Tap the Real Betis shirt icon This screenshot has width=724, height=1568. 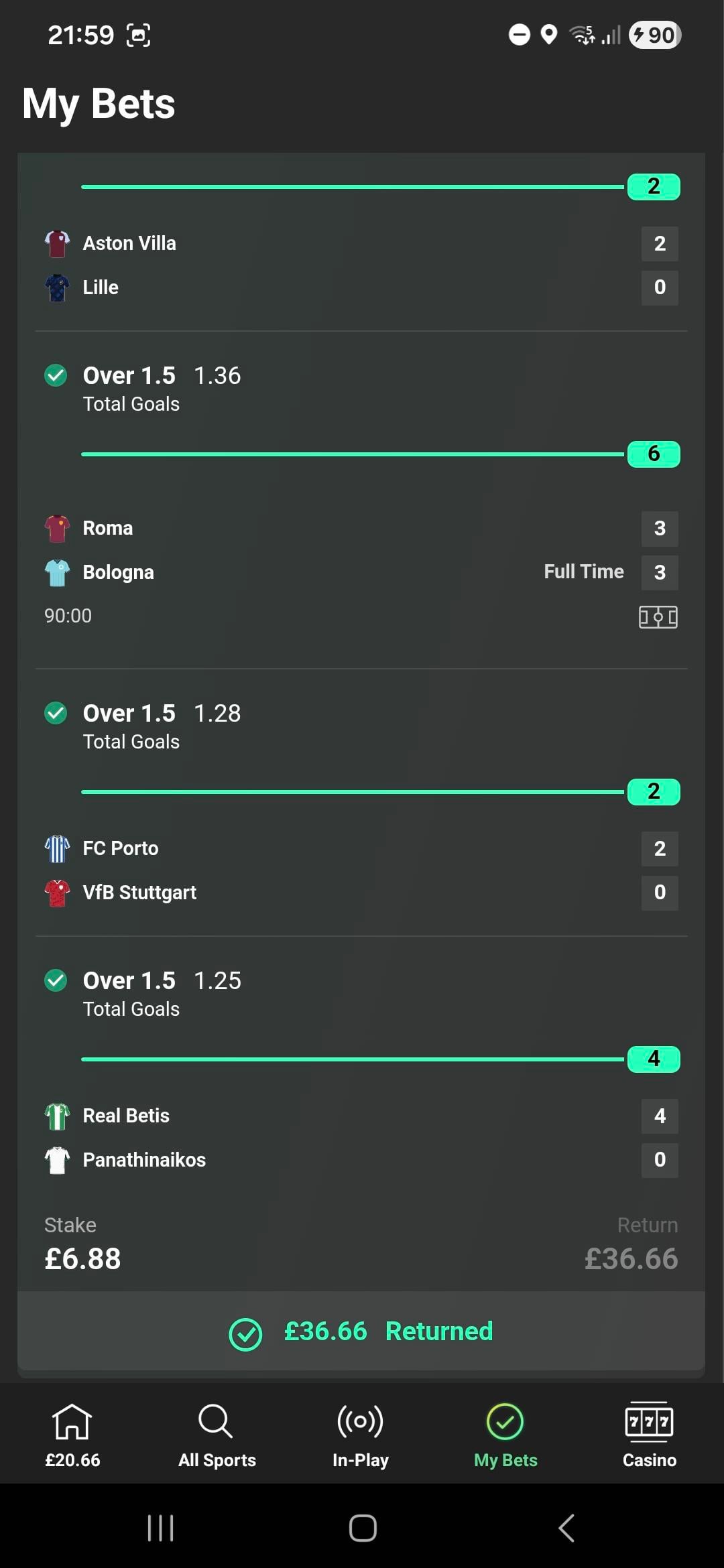[57, 1116]
